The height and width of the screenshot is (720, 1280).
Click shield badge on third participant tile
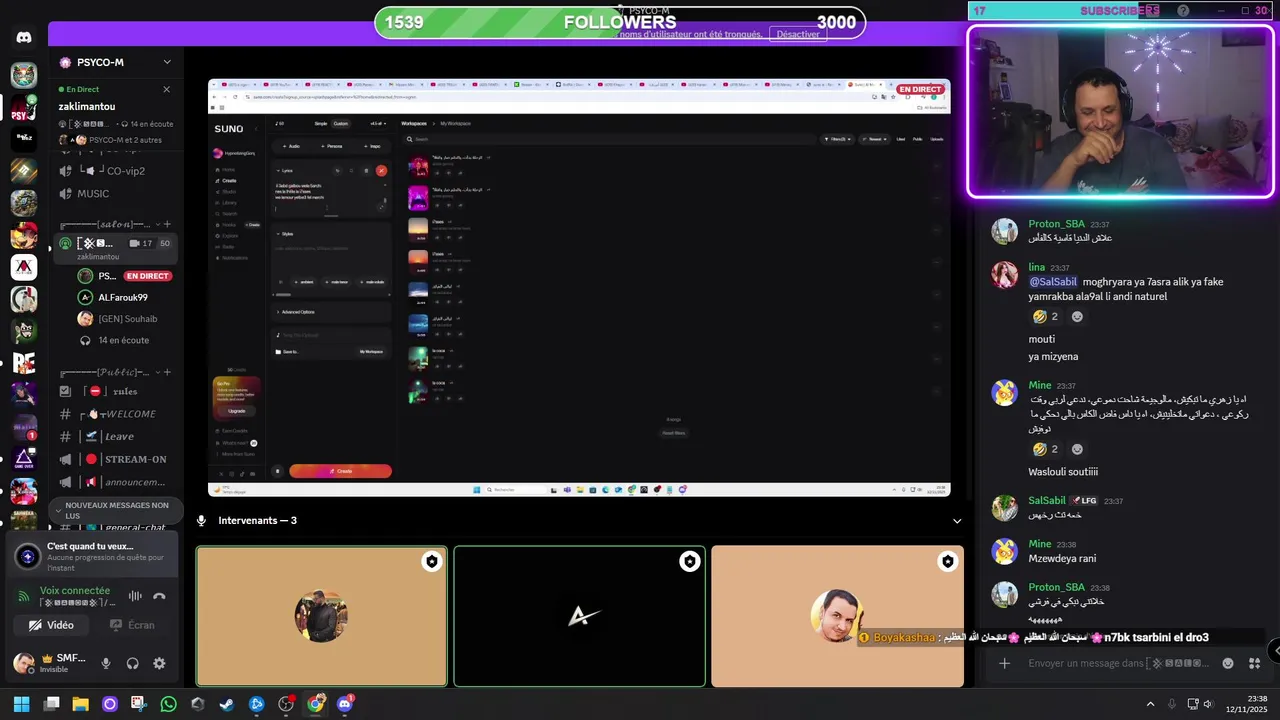coord(948,562)
